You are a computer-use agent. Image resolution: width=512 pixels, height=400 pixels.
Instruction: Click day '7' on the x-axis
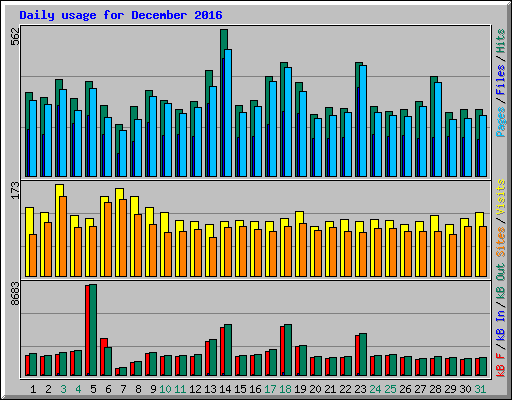coord(123,389)
